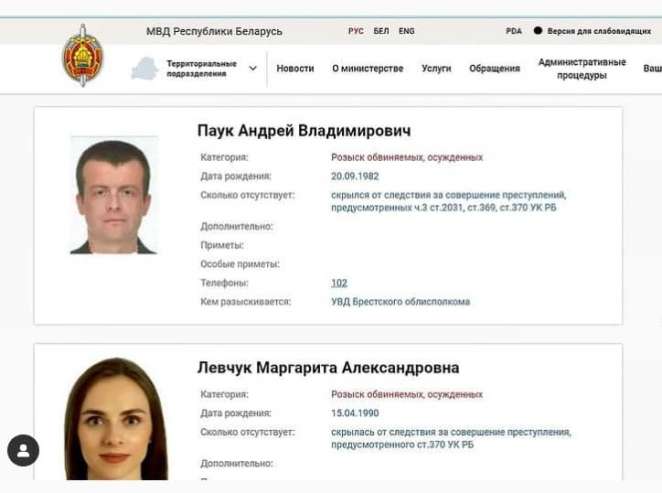
Task: Open the round user profile icon
Action: [x=23, y=450]
